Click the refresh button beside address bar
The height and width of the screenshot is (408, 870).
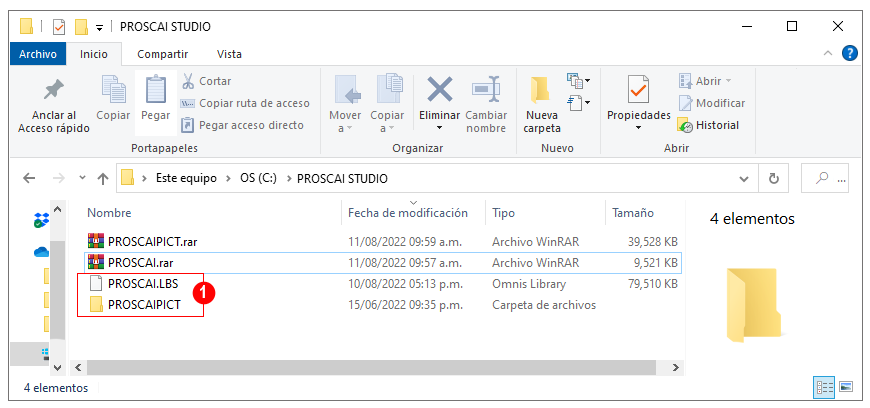tap(773, 179)
